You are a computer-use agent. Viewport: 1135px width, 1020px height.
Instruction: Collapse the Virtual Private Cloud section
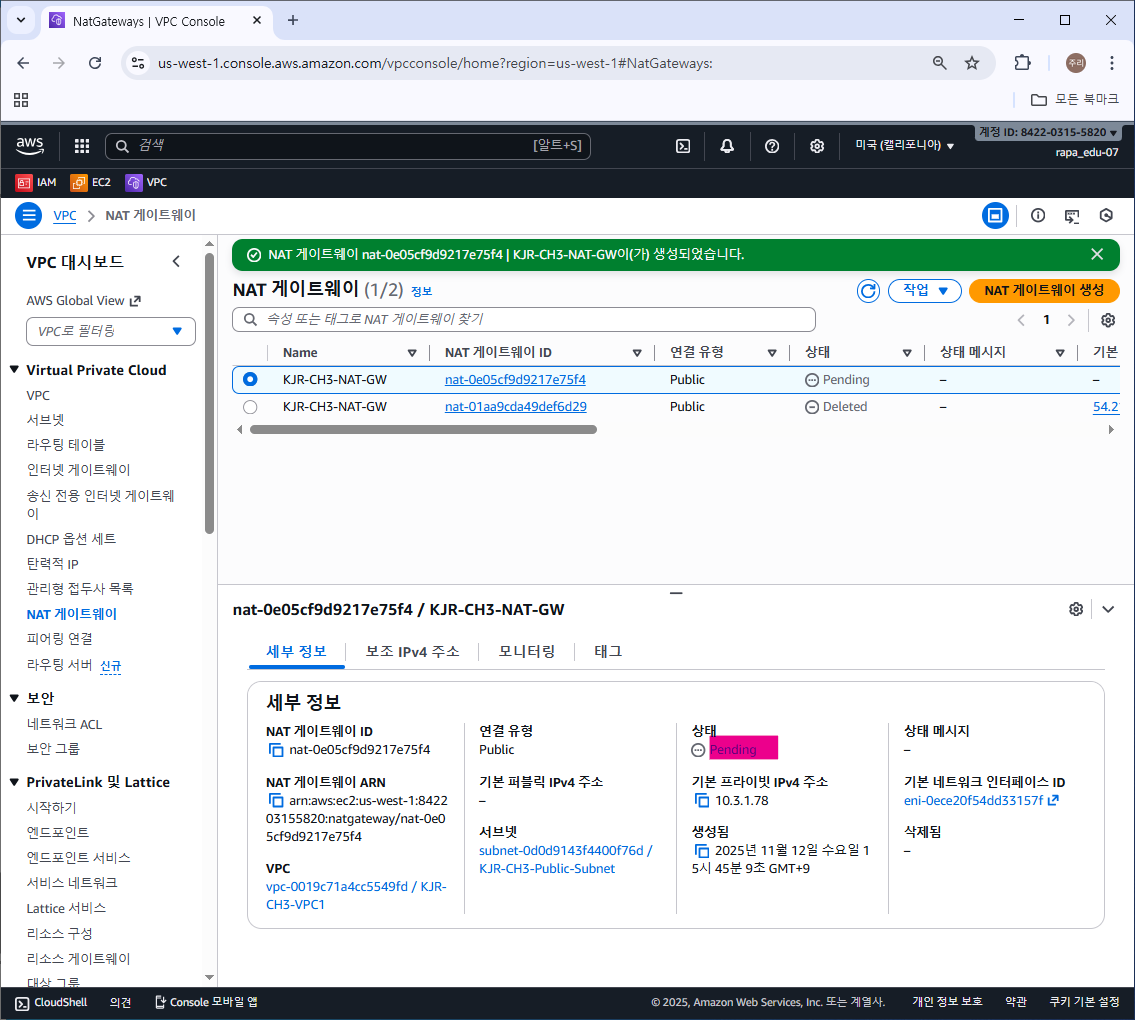(14, 370)
